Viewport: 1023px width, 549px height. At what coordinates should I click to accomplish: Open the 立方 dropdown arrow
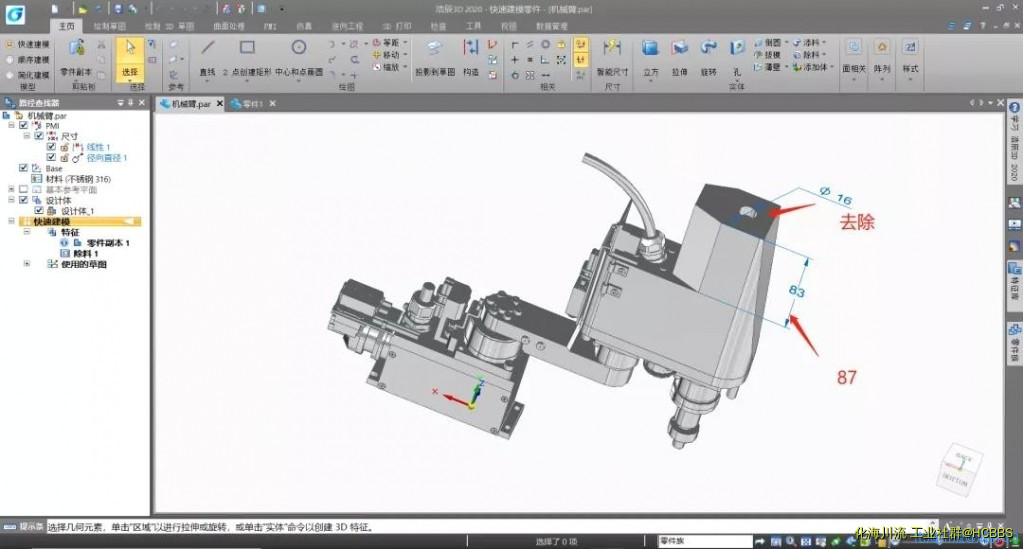pyautogui.click(x=650, y=81)
